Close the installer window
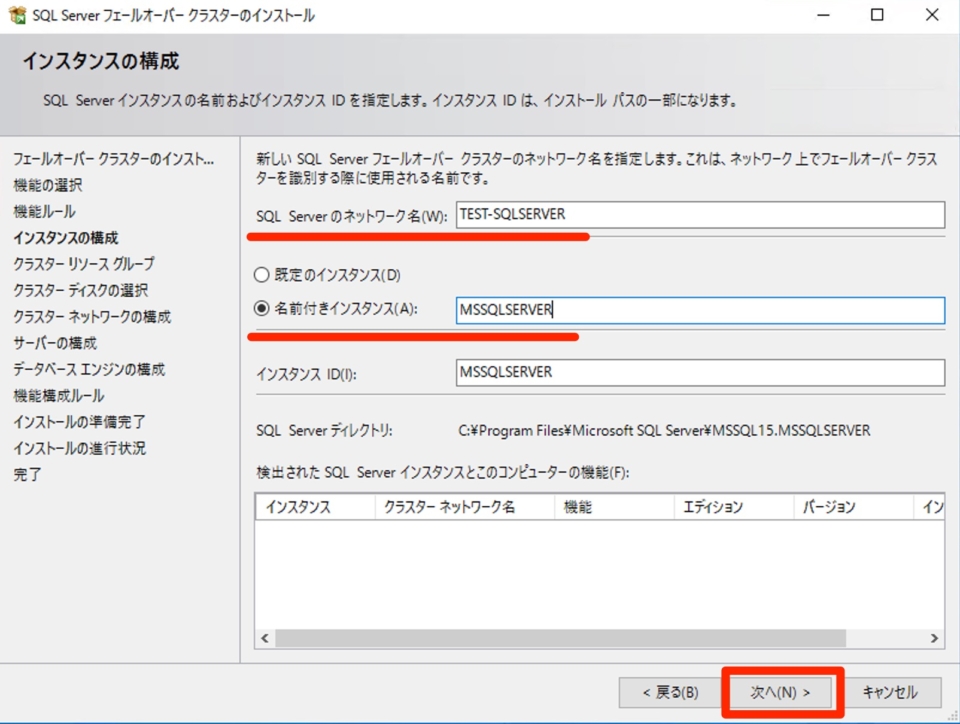 (x=932, y=15)
